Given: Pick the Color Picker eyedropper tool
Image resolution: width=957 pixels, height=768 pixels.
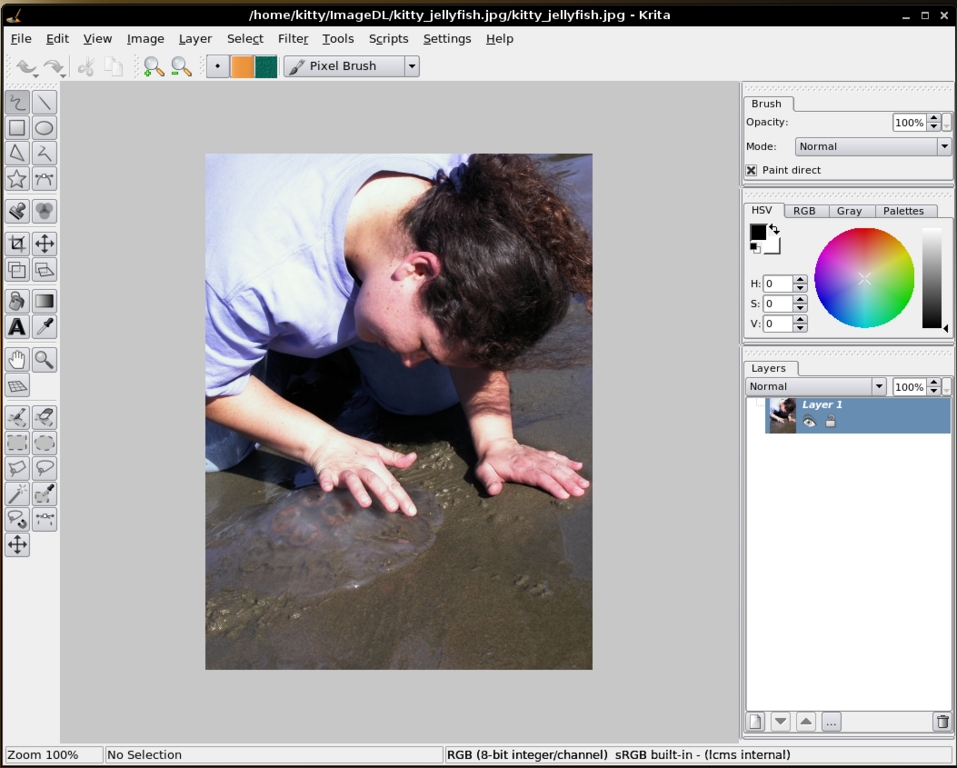Looking at the screenshot, I should 44,327.
